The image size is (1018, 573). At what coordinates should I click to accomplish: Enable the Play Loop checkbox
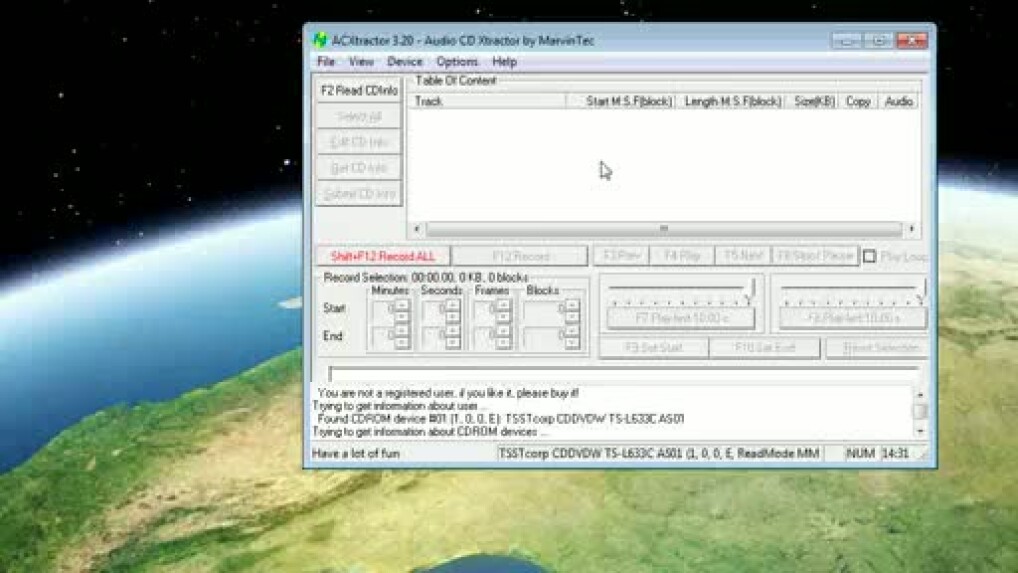point(869,257)
